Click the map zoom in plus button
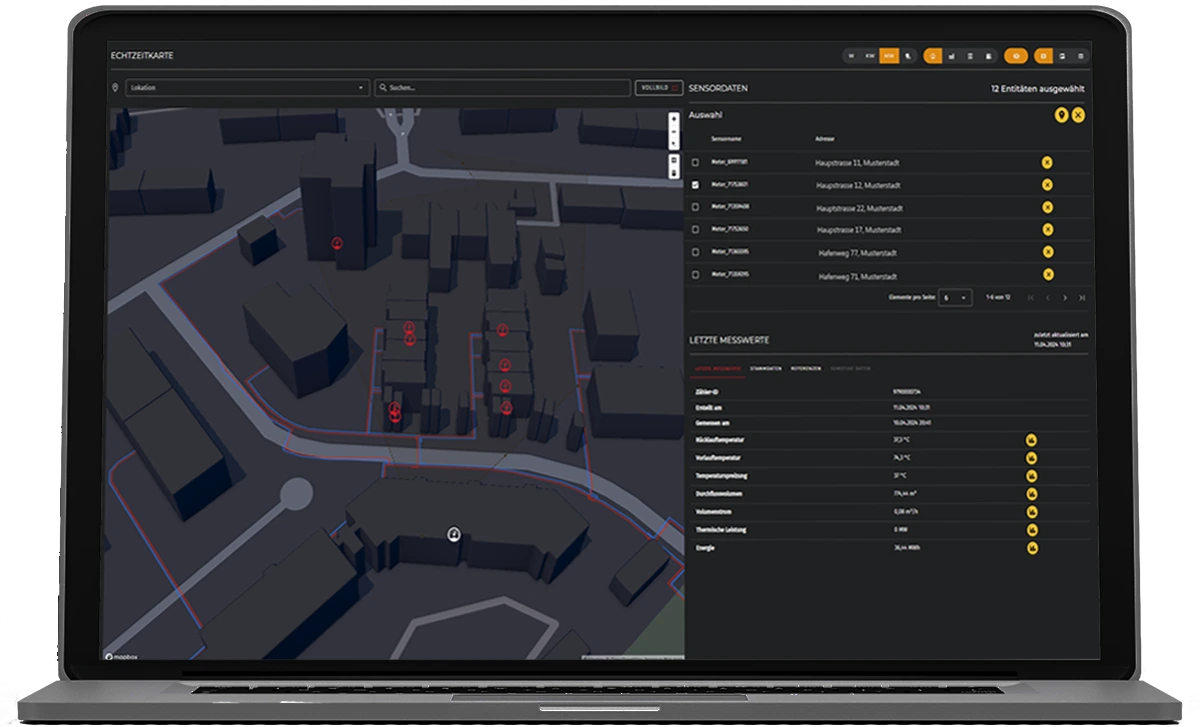 (673, 119)
